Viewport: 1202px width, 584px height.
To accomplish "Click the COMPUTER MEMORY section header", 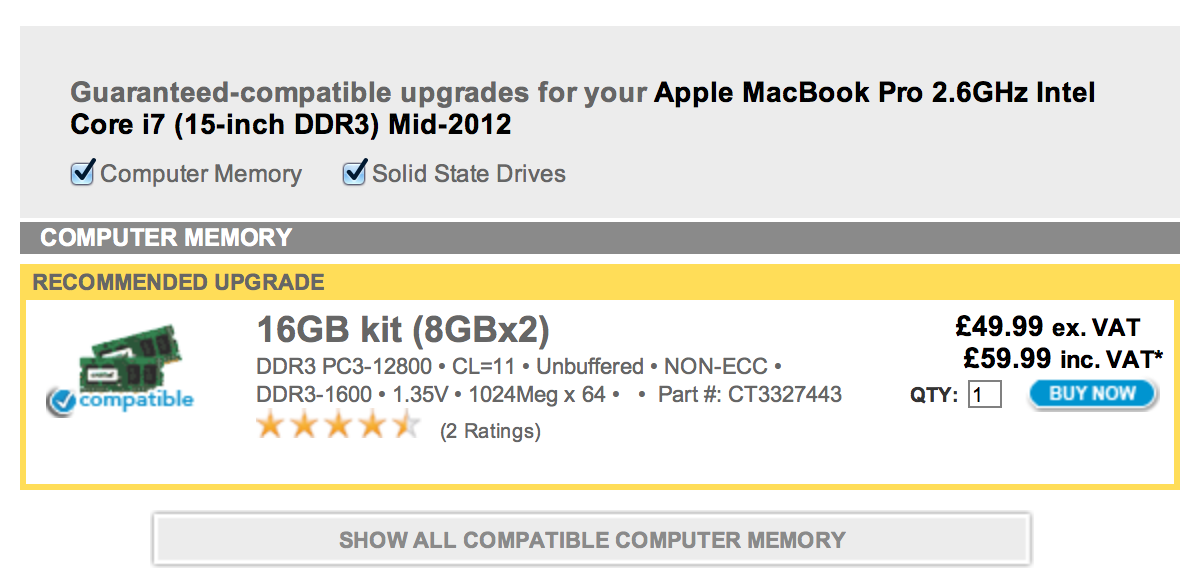I will 166,238.
